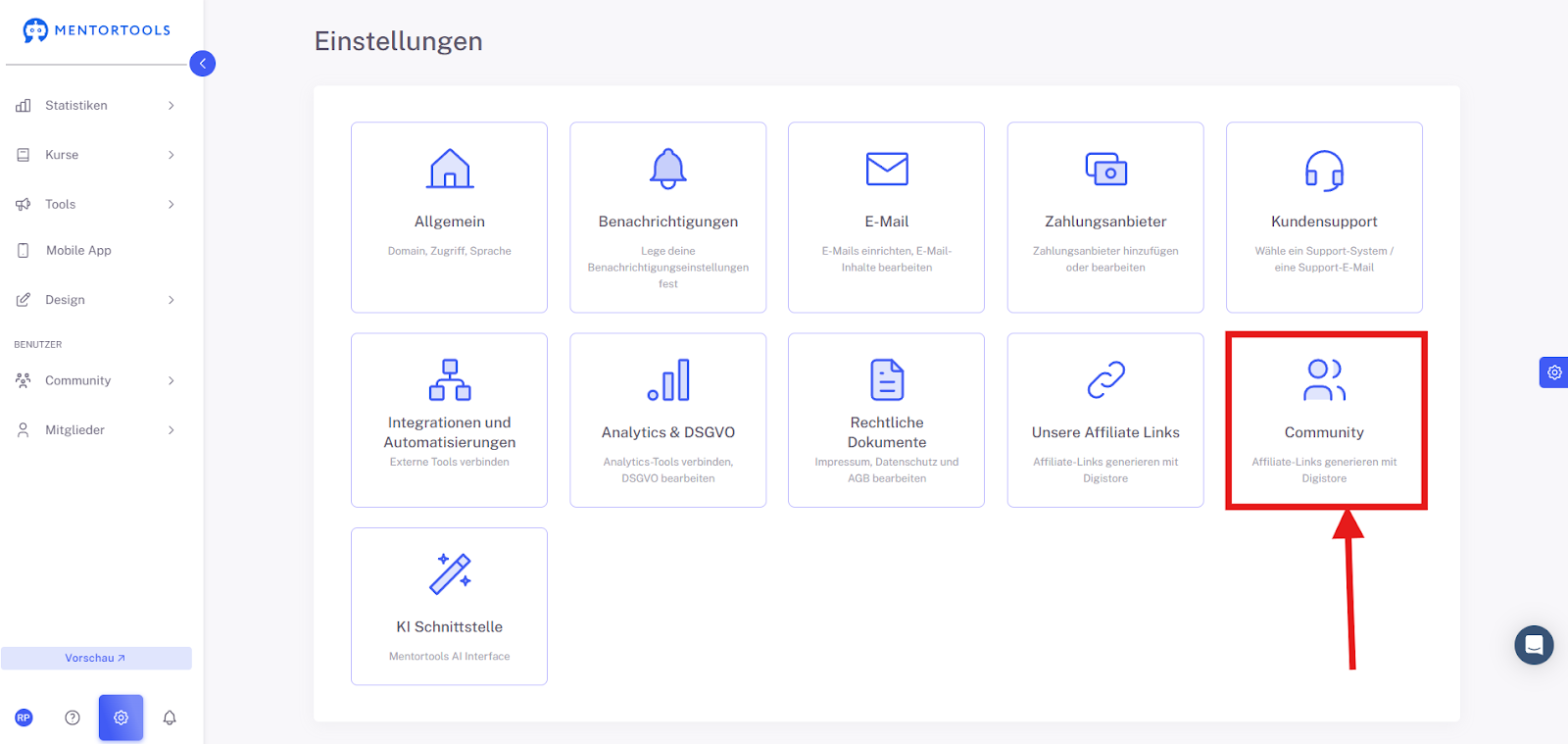Open the Kundensupport card title
This screenshot has width=1568, height=744.
click(1324, 222)
